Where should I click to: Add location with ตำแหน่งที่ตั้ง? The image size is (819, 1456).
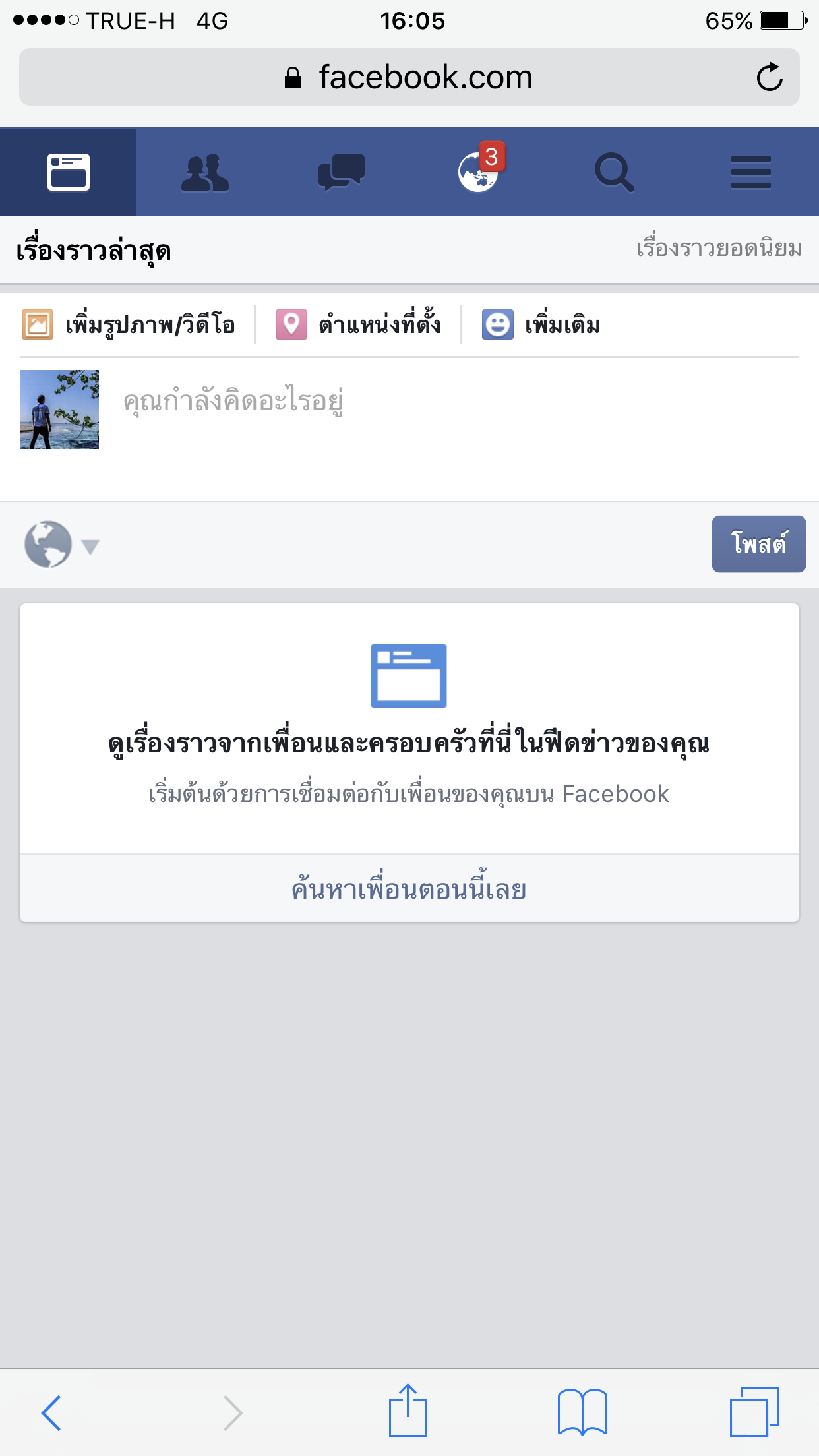(358, 324)
